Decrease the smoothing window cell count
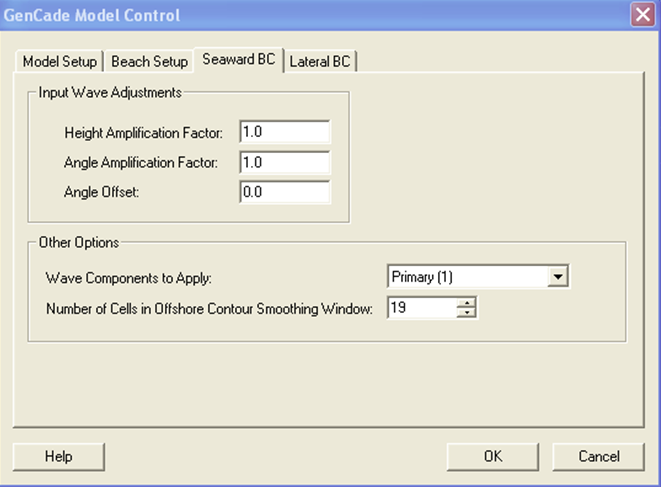 (x=466, y=313)
